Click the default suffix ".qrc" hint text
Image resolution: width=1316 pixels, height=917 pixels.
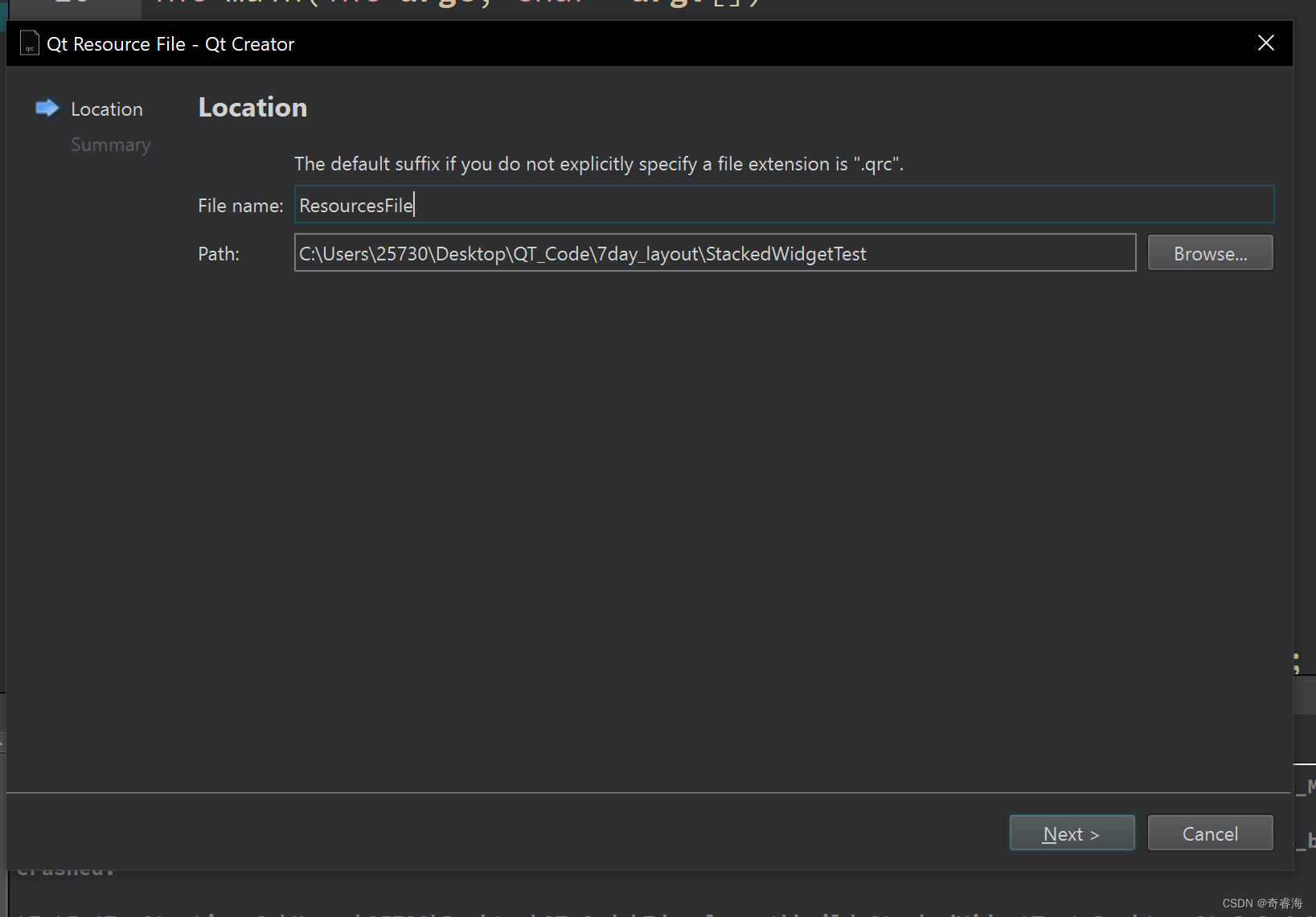(599, 164)
